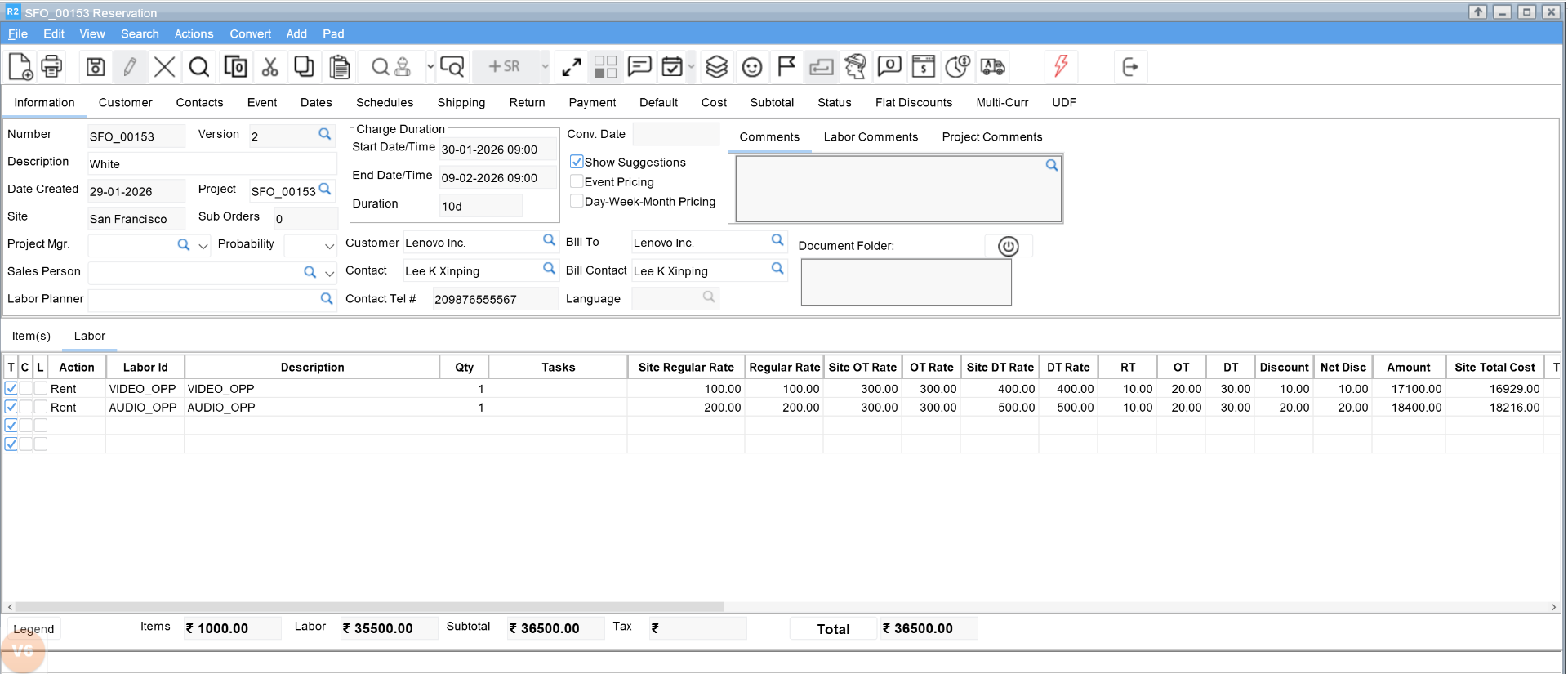This screenshot has height=674, width=1568.
Task: Switch to the Flat Discounts tab
Action: pyautogui.click(x=913, y=102)
